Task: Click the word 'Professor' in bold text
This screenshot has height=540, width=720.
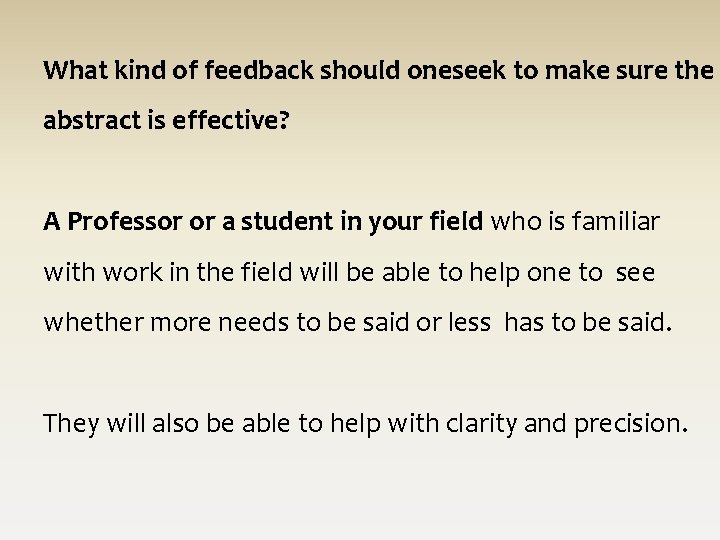Action: (x=124, y=221)
